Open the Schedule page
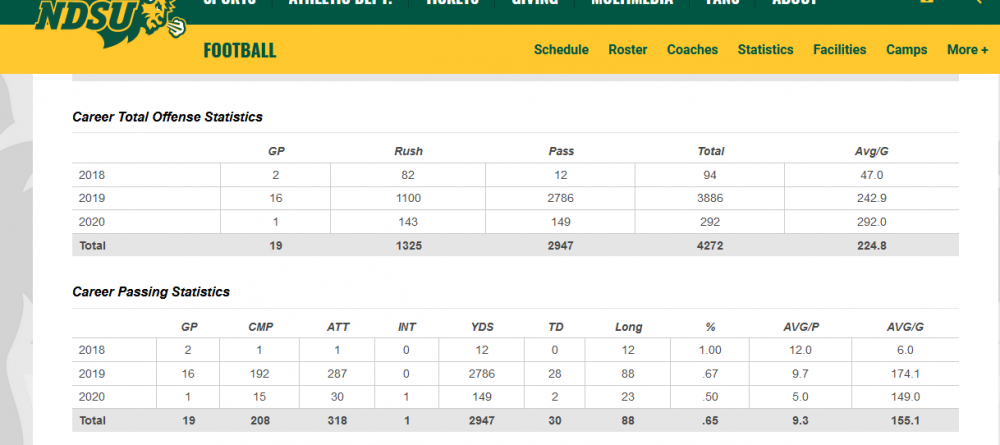This screenshot has height=445, width=1000. coord(561,50)
